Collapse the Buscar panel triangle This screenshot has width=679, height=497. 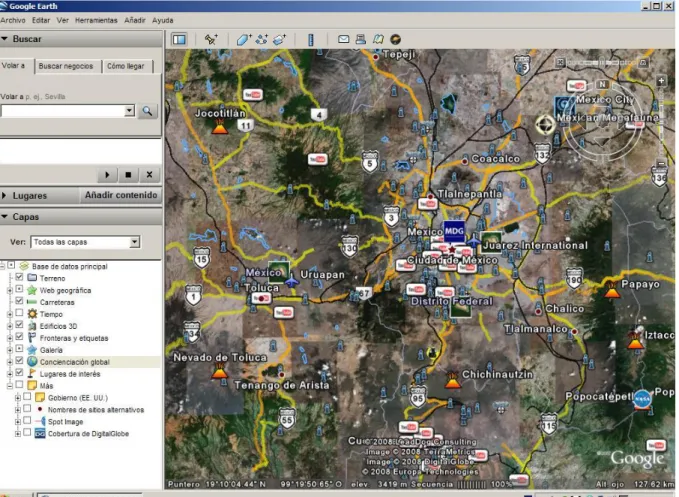coord(5,39)
